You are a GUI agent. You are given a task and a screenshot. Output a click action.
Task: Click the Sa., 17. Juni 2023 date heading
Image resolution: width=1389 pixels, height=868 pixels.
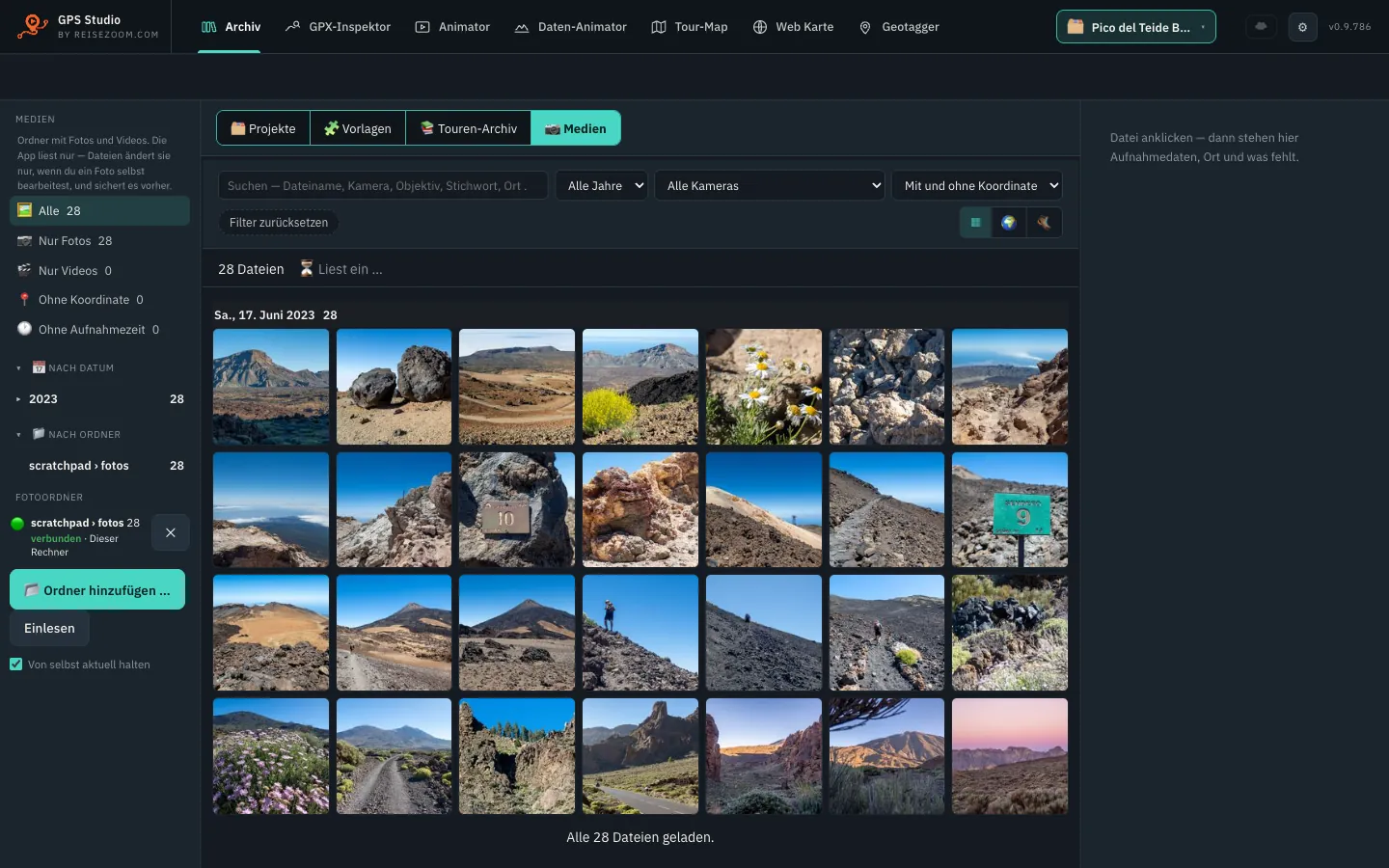click(264, 315)
